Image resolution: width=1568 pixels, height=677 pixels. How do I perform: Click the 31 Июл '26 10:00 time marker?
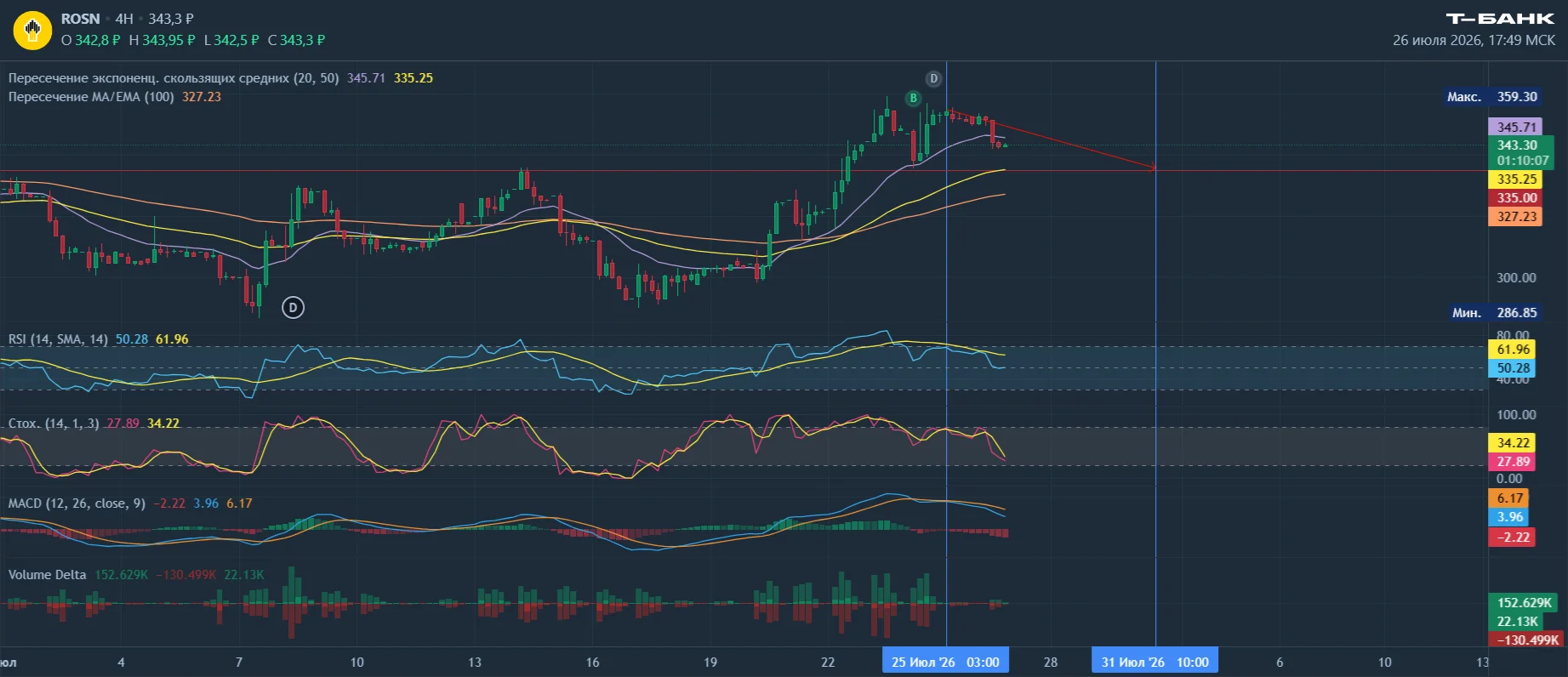click(x=1155, y=662)
